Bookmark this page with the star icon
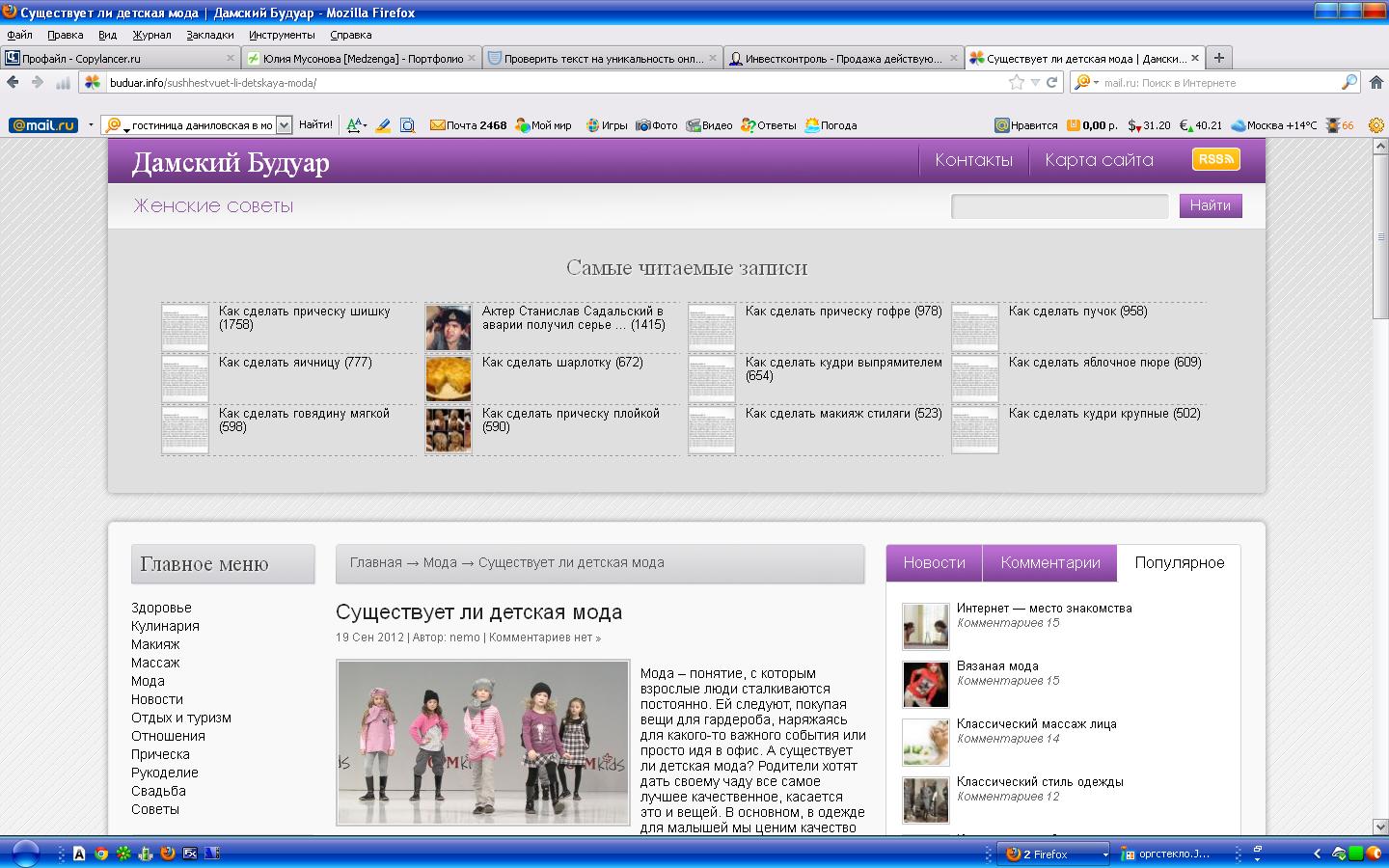 point(1017,83)
